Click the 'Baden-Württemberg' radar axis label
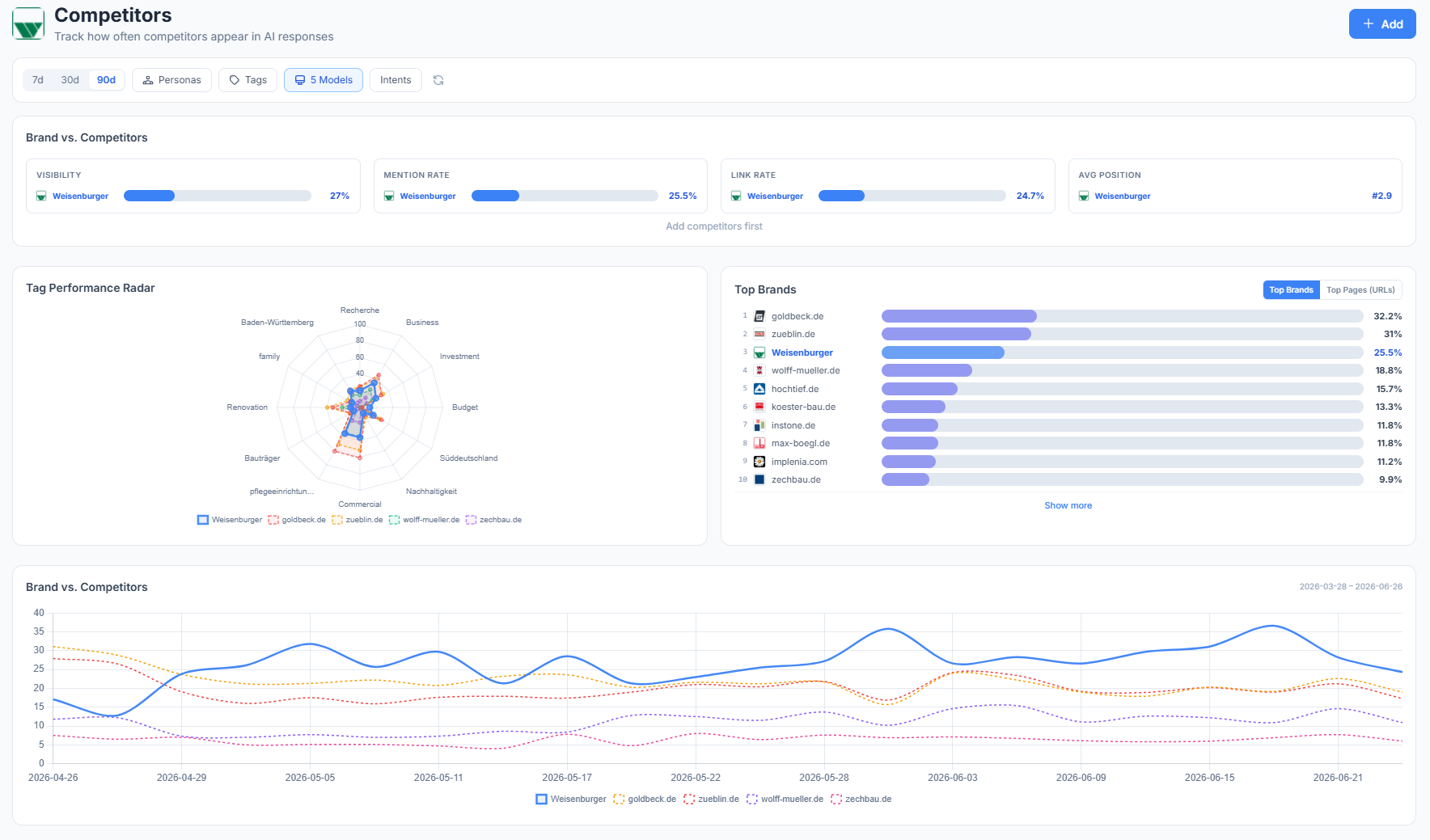Screen dimensions: 1430x840 (277, 323)
